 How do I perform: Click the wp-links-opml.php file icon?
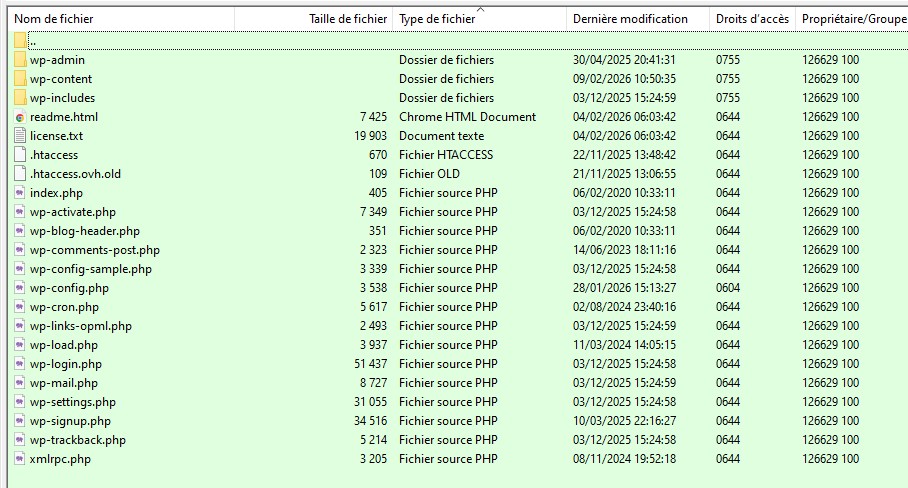coord(20,326)
